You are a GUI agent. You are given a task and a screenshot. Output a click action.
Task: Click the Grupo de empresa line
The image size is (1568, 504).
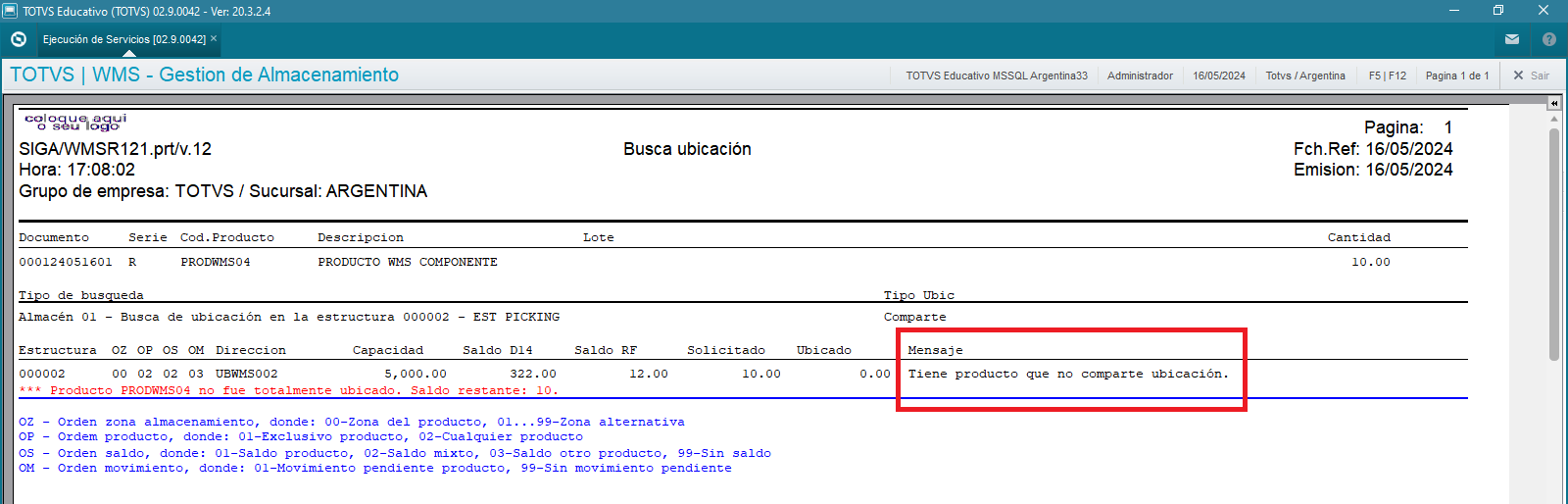[223, 191]
